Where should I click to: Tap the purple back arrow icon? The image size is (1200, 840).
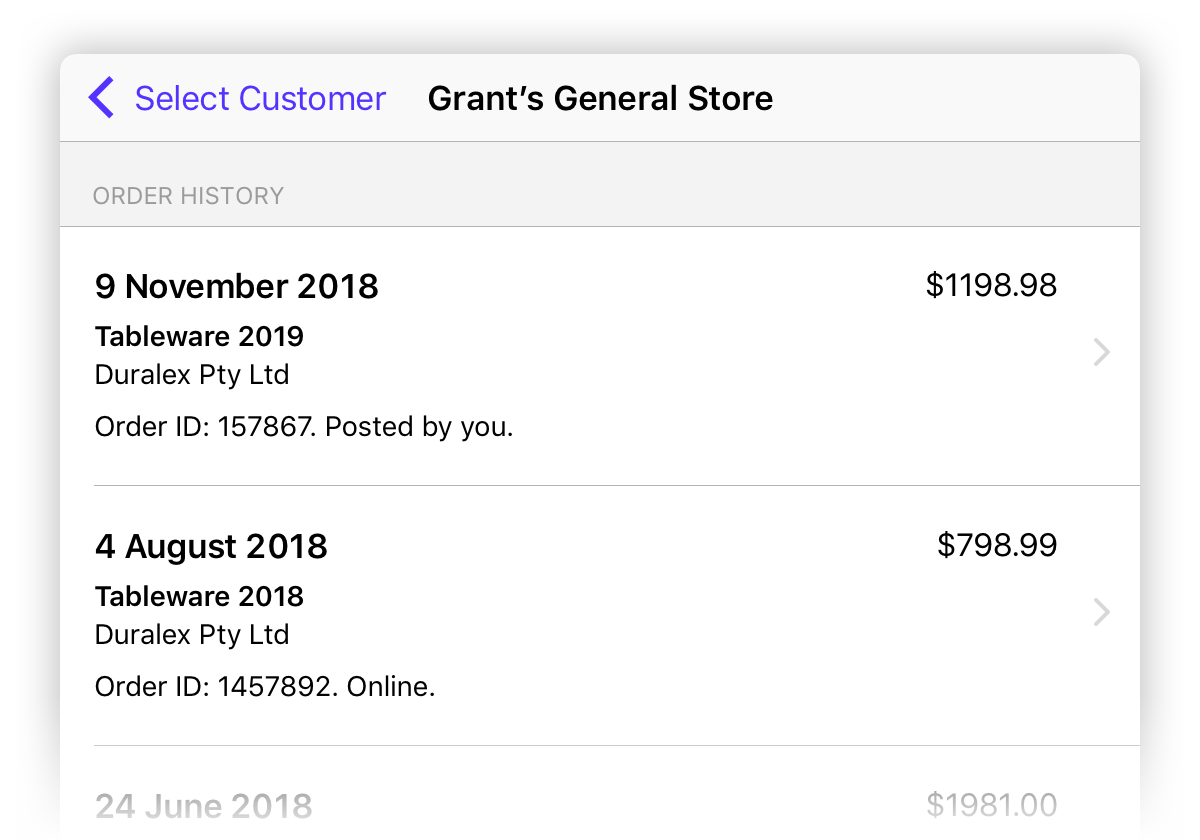tap(101, 98)
